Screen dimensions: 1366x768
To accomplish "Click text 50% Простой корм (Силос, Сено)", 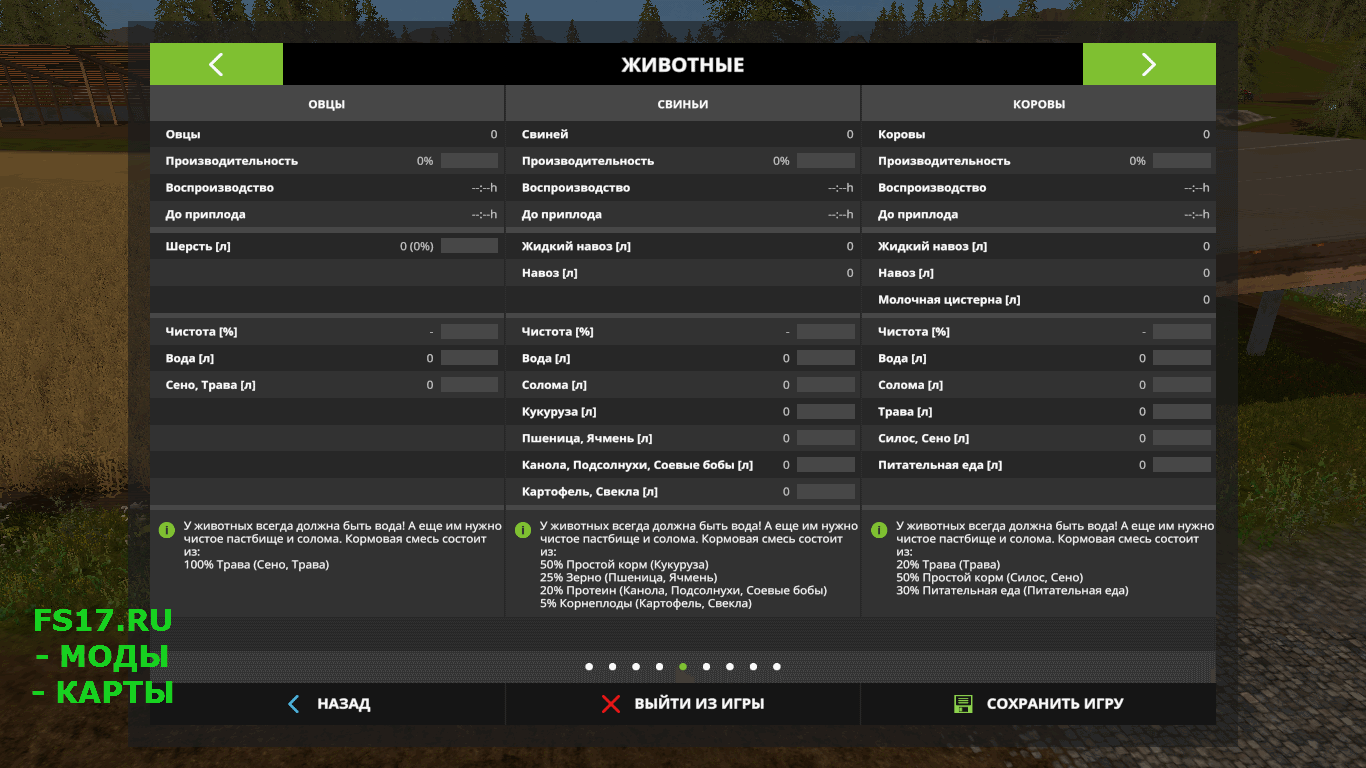I will point(989,578).
